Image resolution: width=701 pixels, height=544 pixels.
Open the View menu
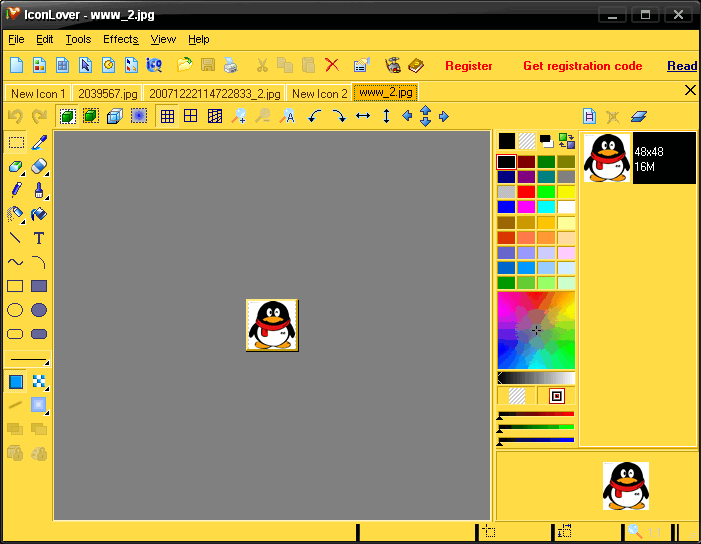coord(163,39)
